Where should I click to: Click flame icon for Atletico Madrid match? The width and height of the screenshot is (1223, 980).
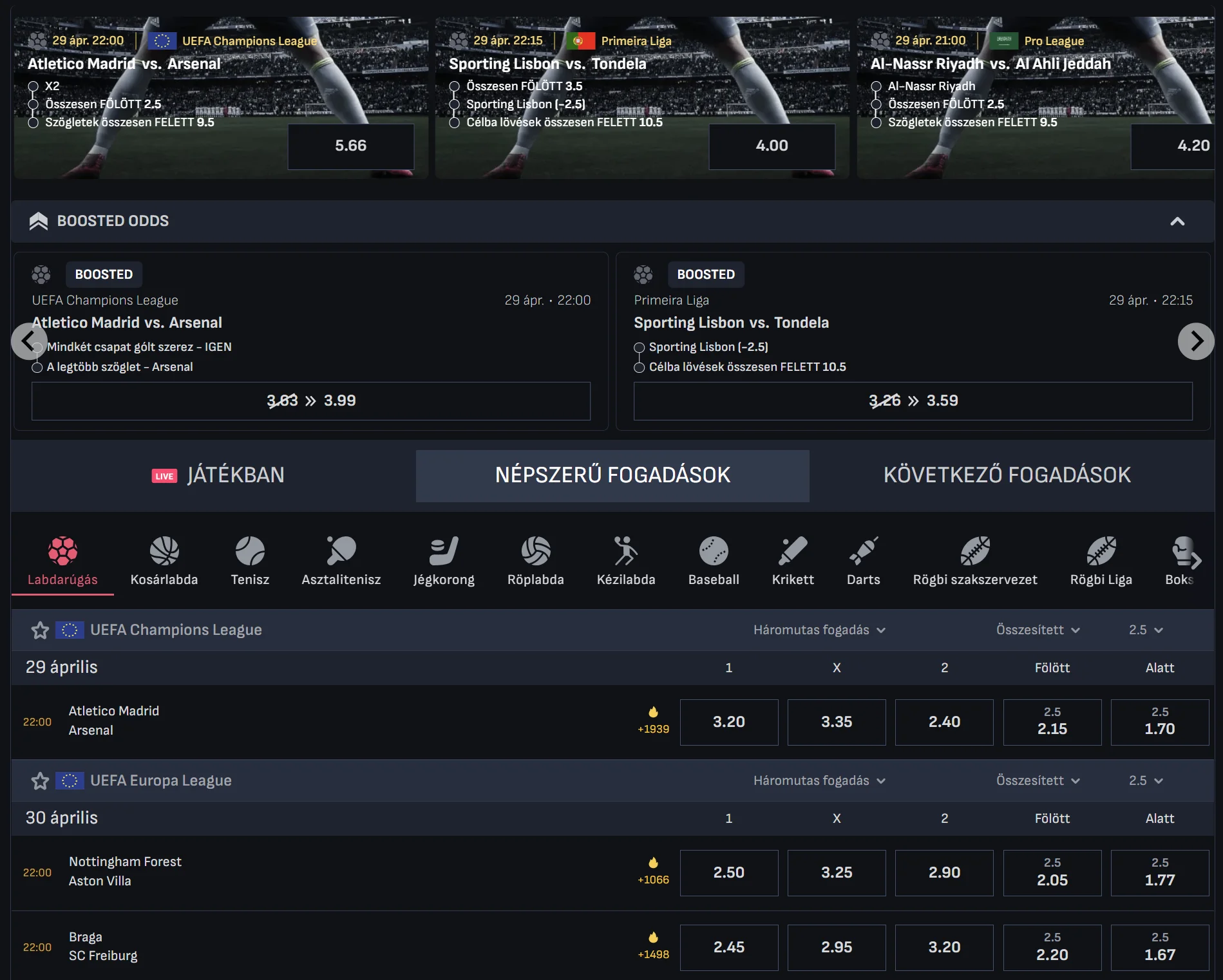[x=653, y=711]
